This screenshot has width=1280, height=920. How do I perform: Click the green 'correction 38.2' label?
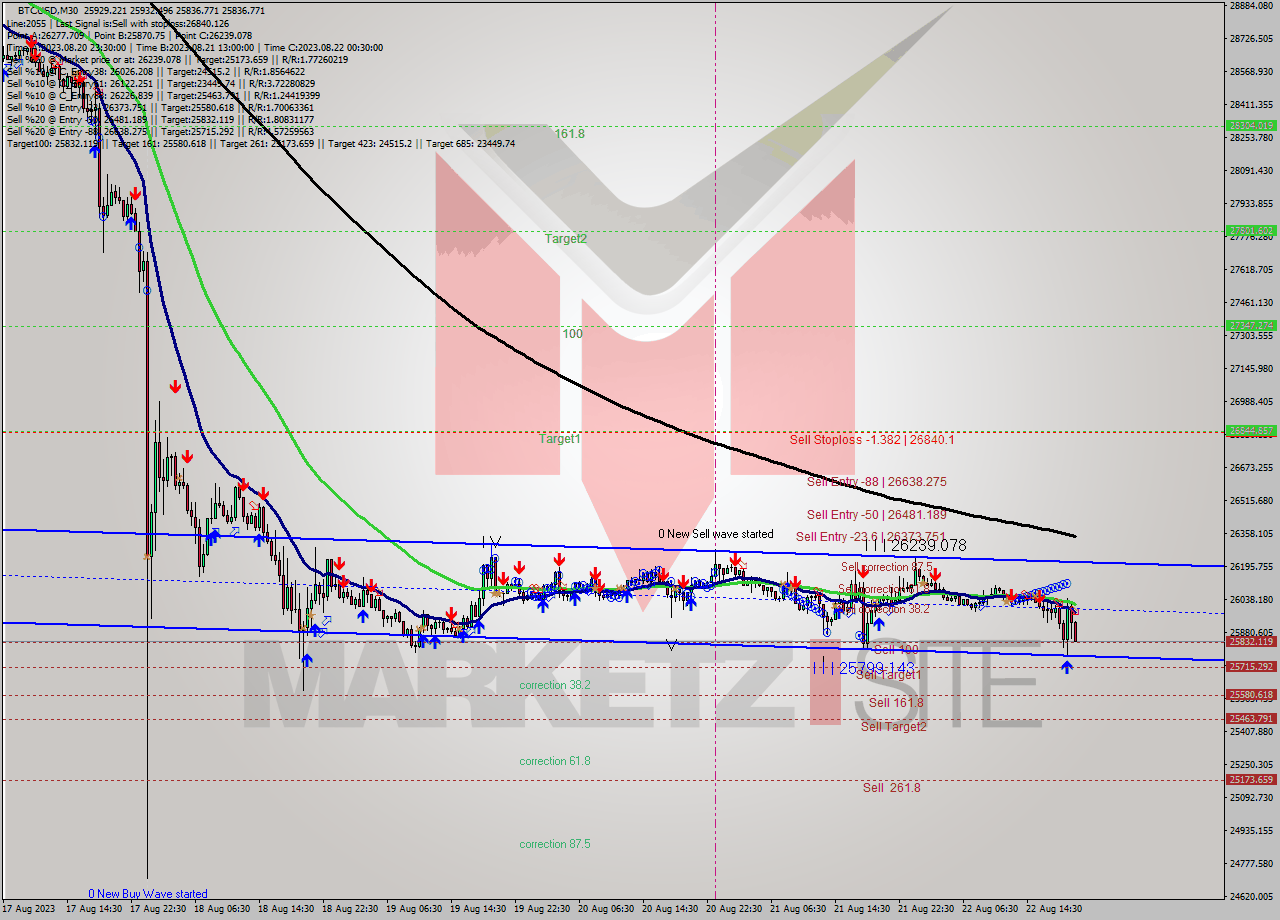coord(555,685)
